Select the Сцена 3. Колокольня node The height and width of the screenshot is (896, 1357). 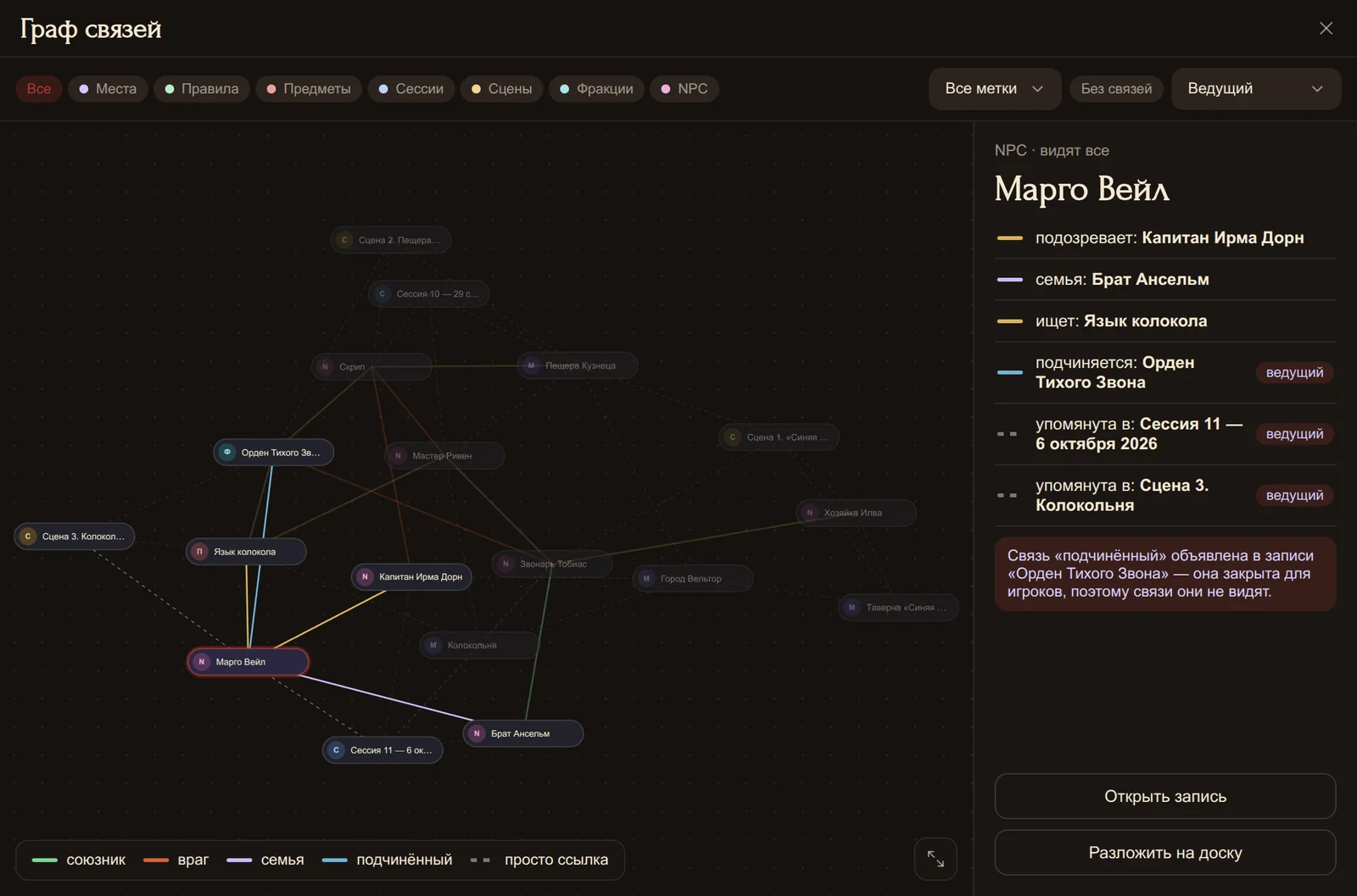75,537
